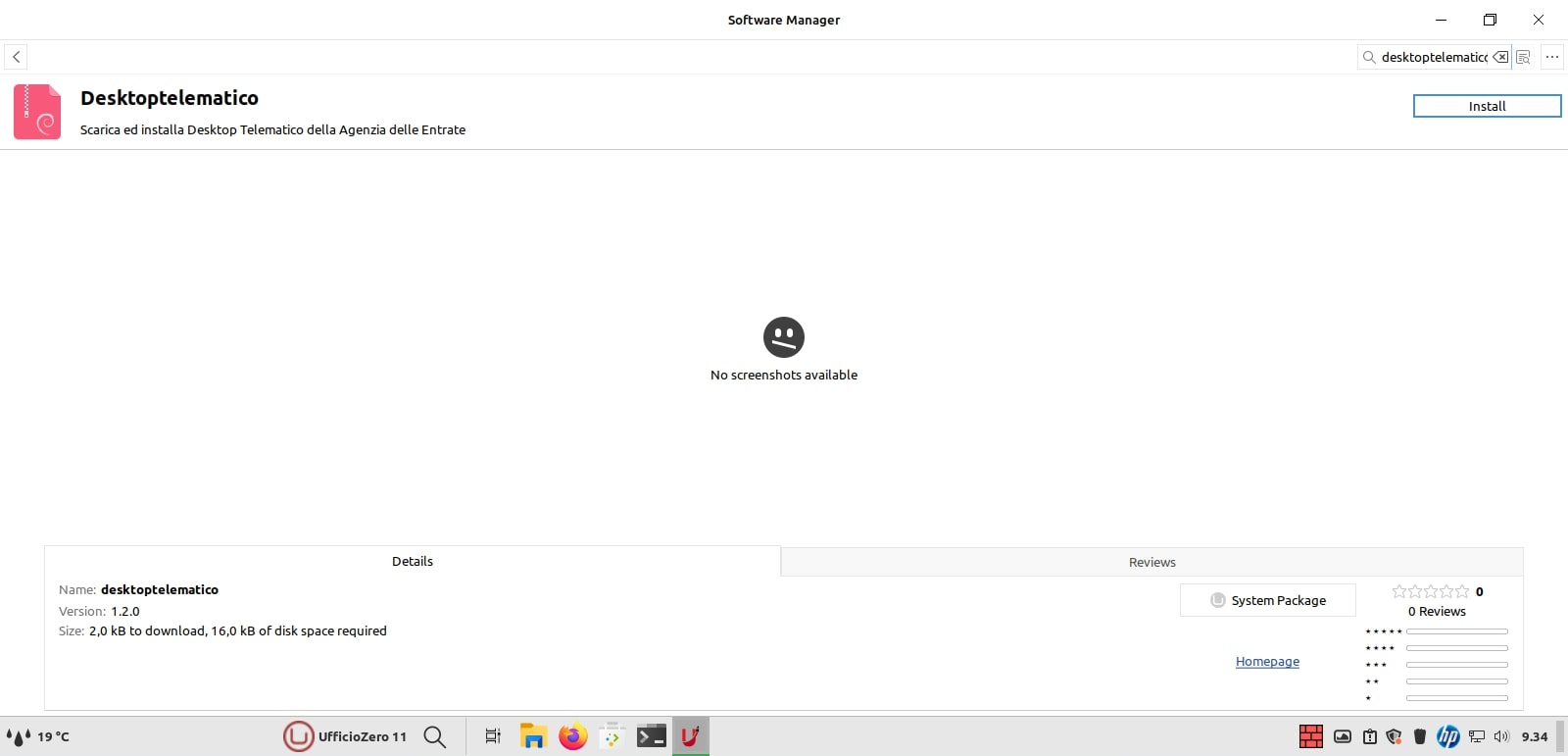The image size is (1568, 756).
Task: Click the 'Scarica ed installa' description text
Action: pyautogui.click(x=272, y=129)
